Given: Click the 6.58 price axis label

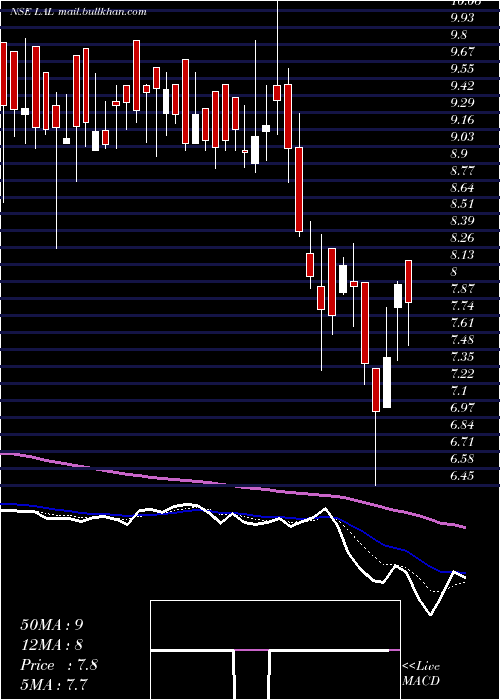Looking at the screenshot, I should pos(462,458).
